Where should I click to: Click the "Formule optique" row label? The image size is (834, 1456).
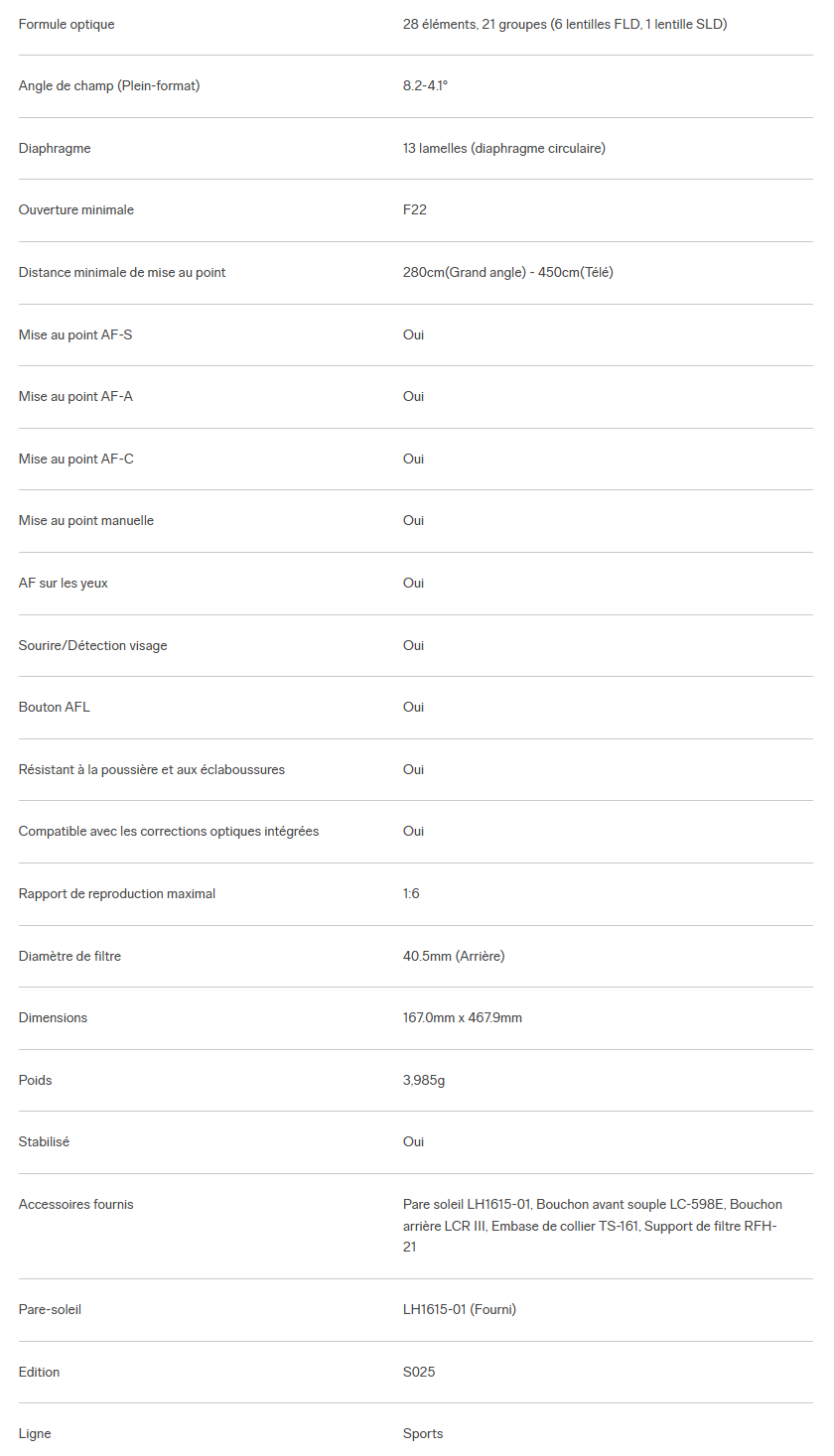coord(67,24)
